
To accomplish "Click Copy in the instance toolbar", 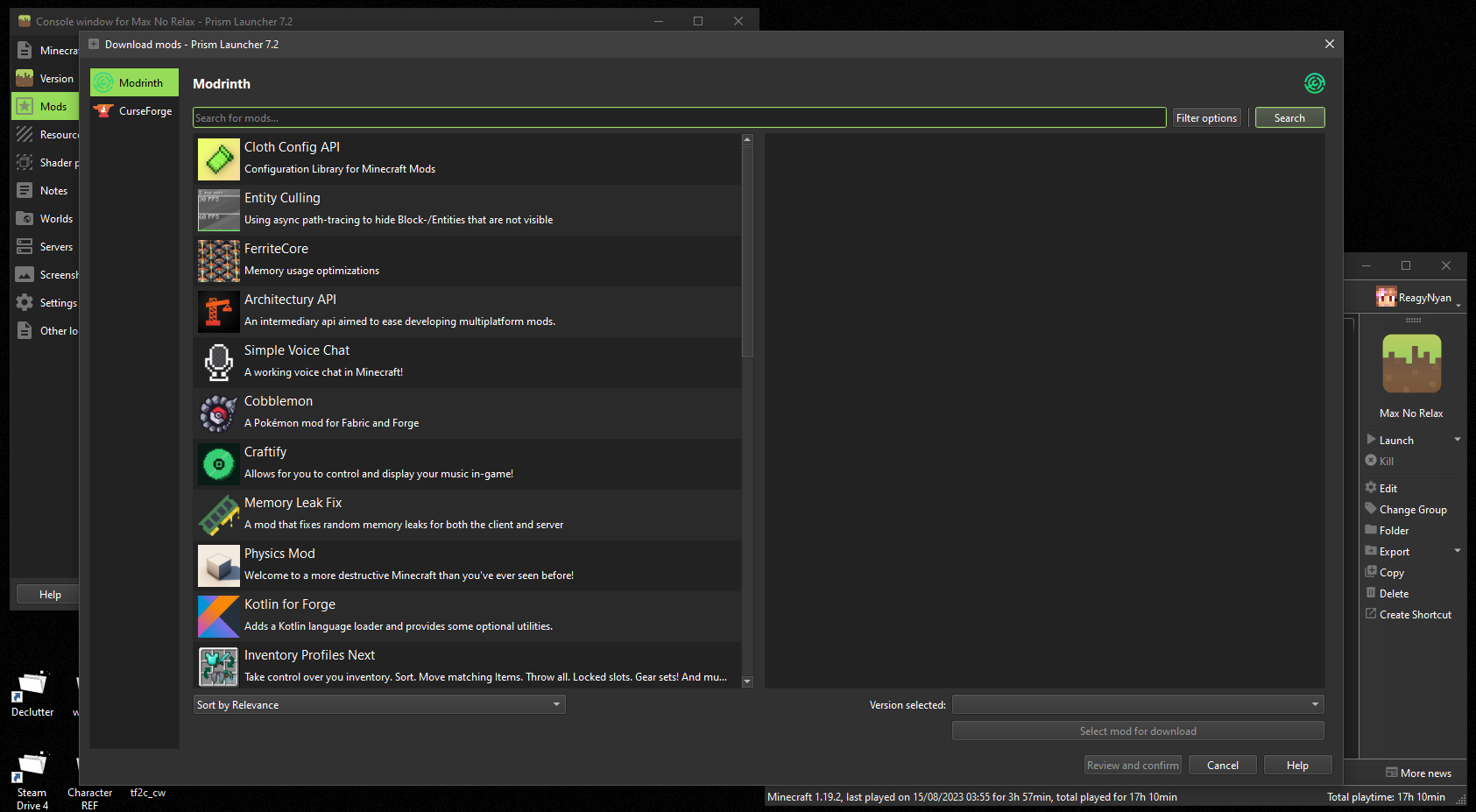I will [x=1385, y=572].
